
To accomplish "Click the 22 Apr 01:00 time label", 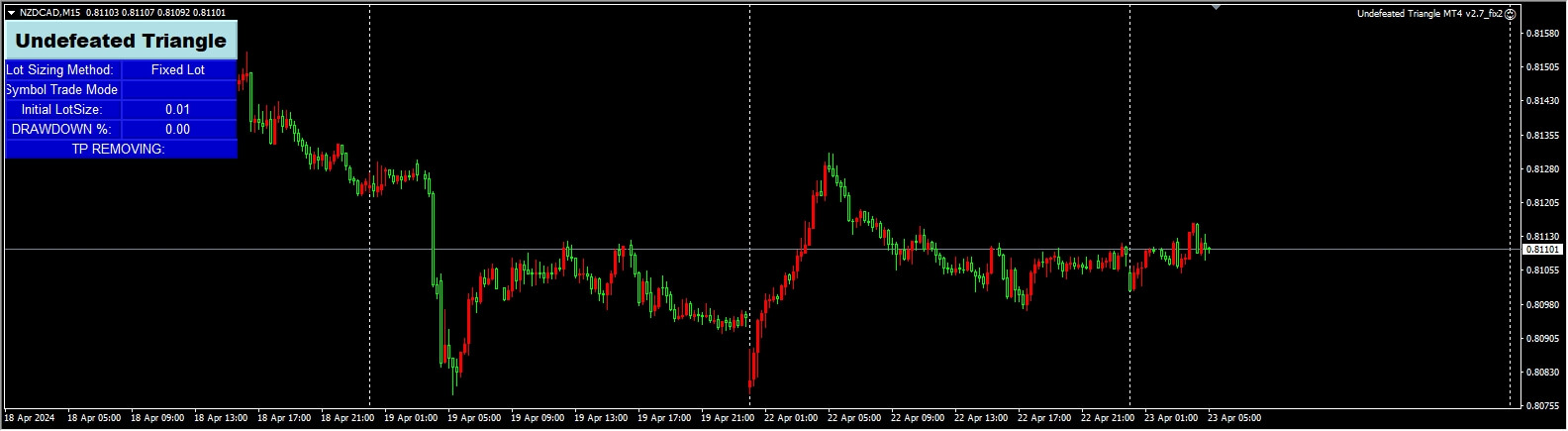I will tap(790, 418).
